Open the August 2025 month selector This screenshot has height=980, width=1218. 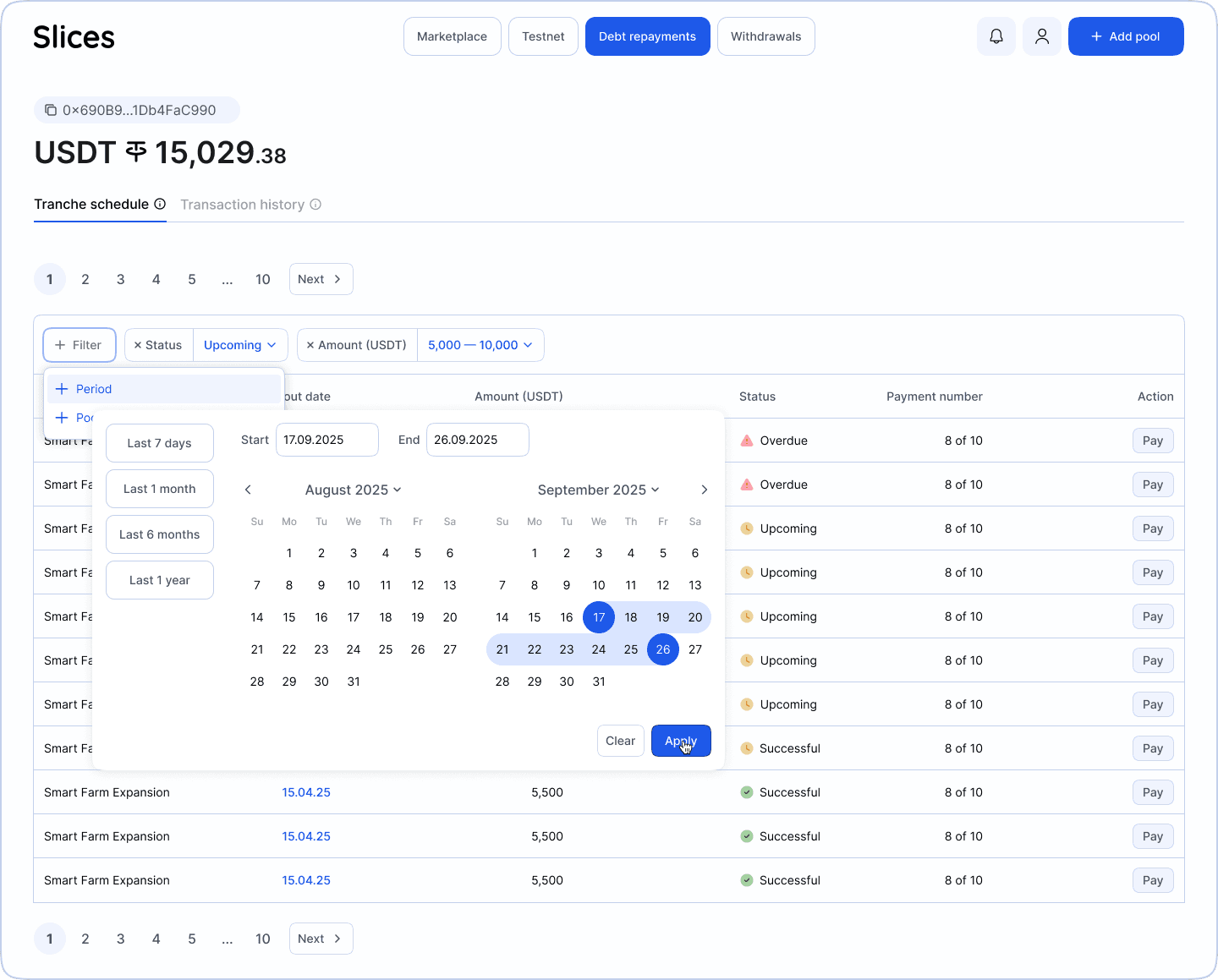pos(353,490)
